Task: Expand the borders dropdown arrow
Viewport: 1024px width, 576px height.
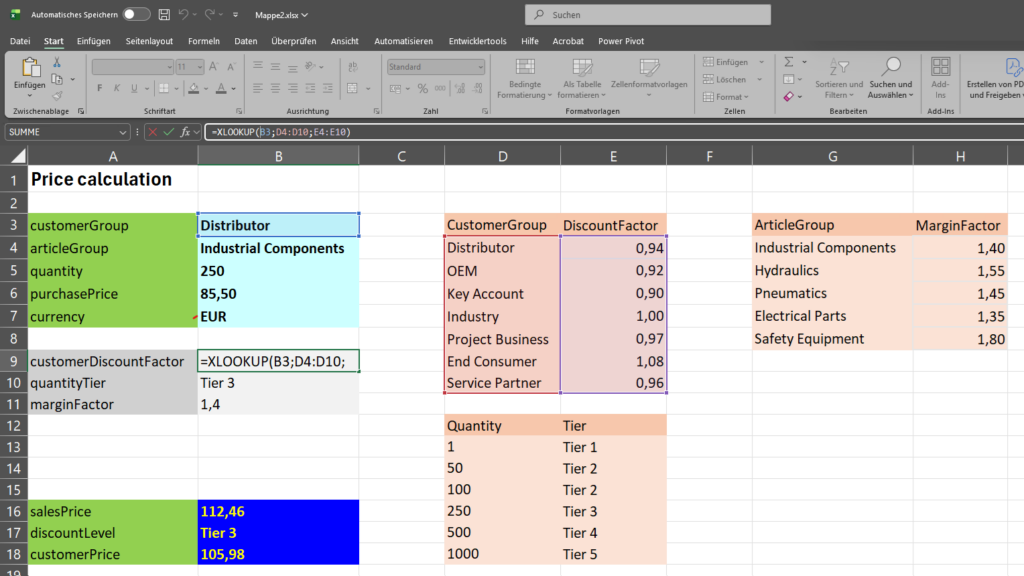Action: [x=176, y=88]
